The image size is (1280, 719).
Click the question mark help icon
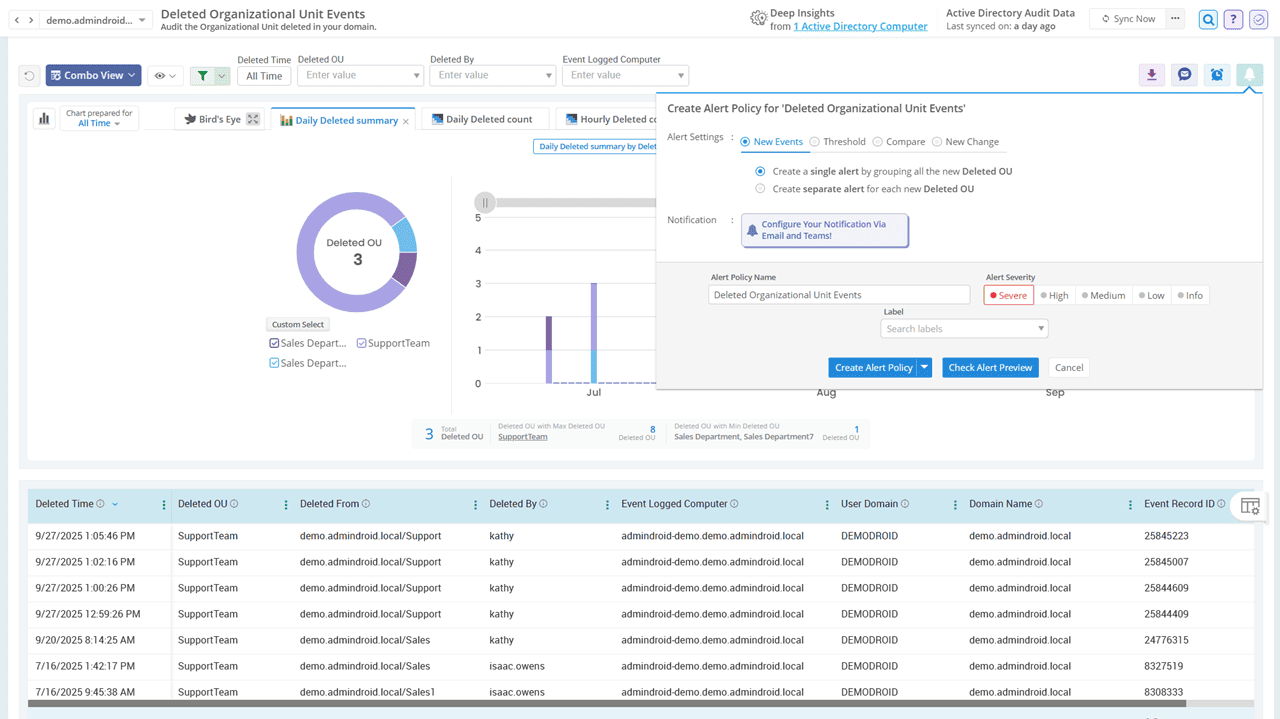[1233, 20]
